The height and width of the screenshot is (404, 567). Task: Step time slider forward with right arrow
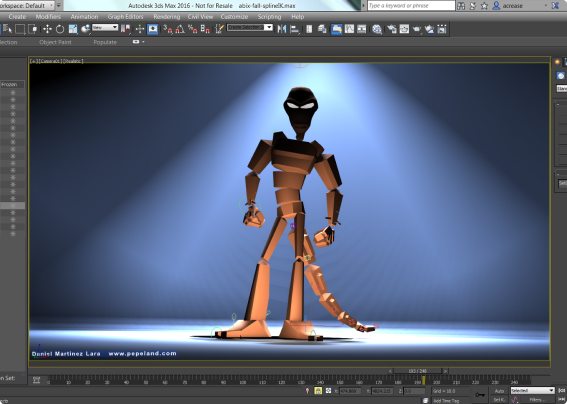point(446,371)
